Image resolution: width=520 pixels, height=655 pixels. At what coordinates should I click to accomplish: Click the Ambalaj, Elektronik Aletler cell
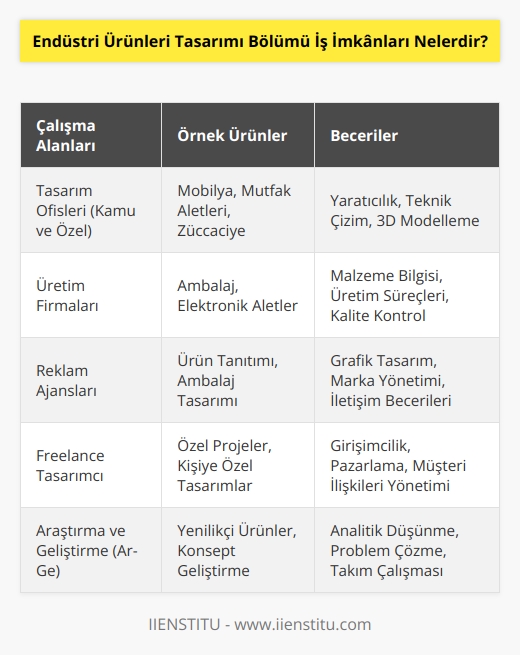click(x=238, y=295)
